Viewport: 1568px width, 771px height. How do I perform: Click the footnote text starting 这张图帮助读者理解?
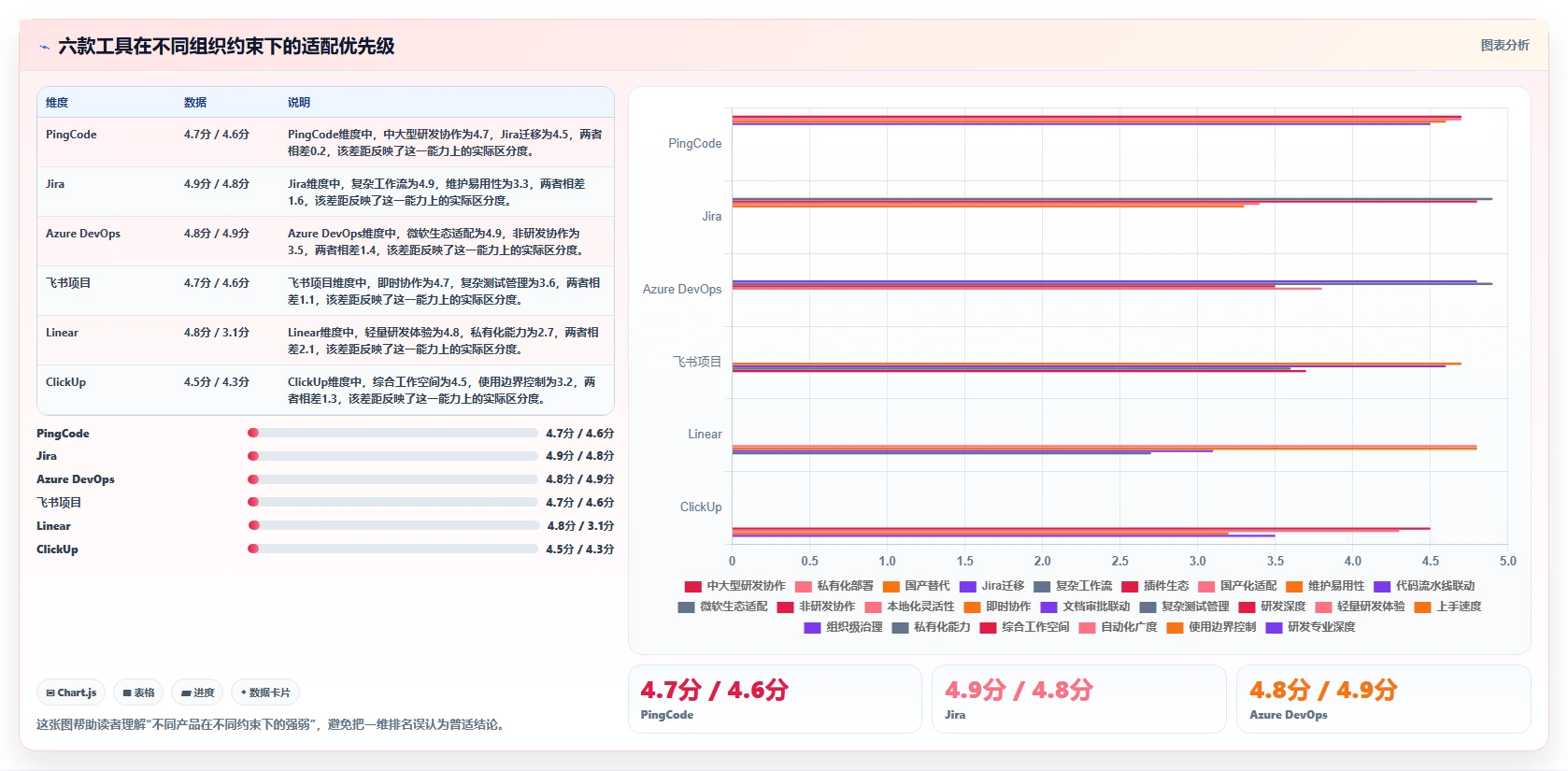(273, 724)
